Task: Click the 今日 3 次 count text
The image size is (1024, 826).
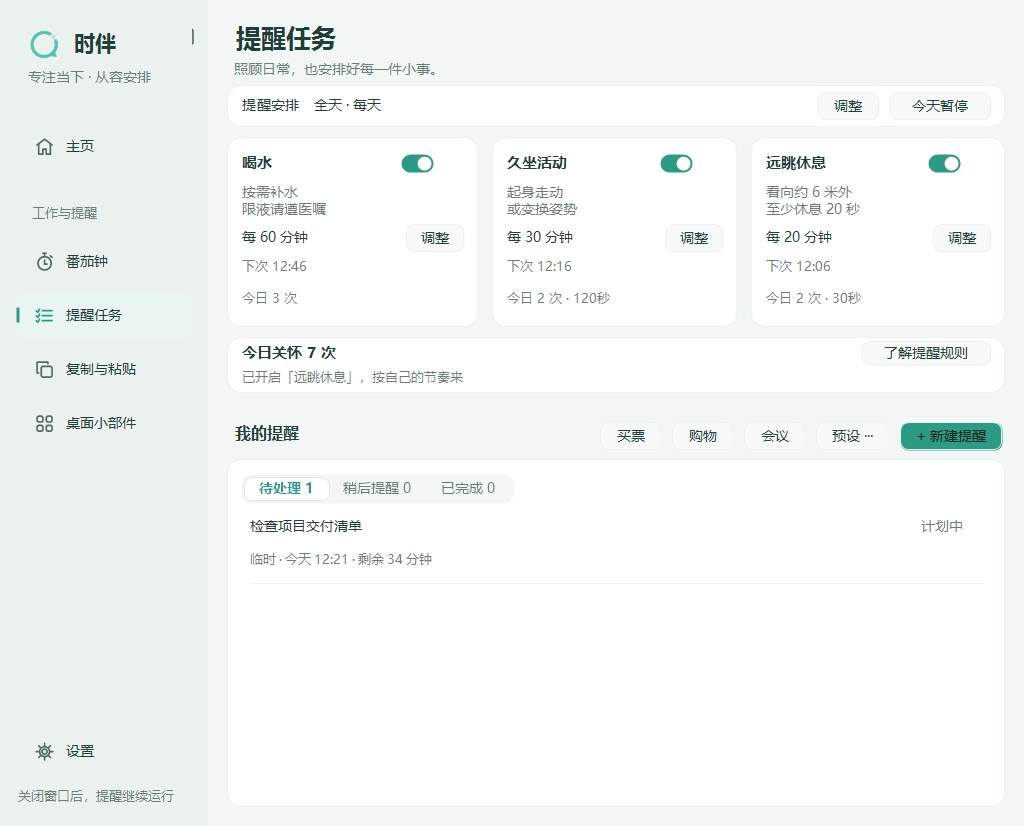Action: 270,298
